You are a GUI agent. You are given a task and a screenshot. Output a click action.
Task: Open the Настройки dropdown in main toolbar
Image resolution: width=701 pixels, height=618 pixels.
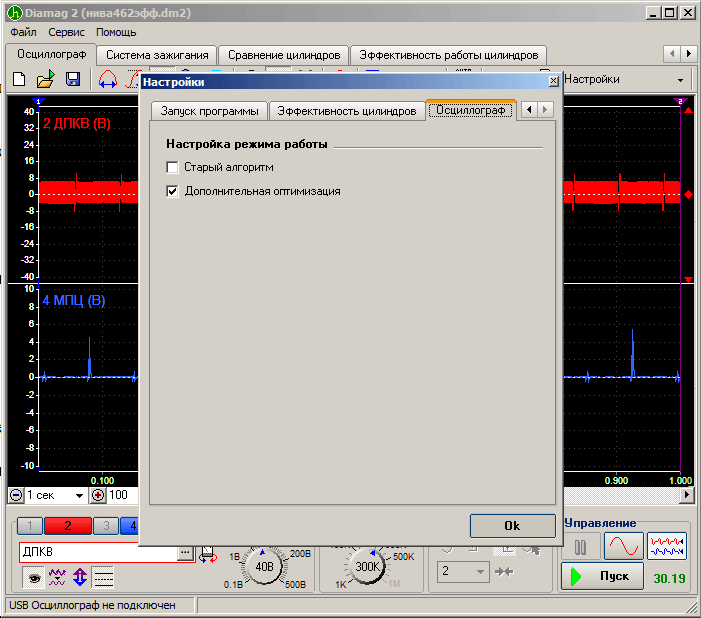coord(680,80)
